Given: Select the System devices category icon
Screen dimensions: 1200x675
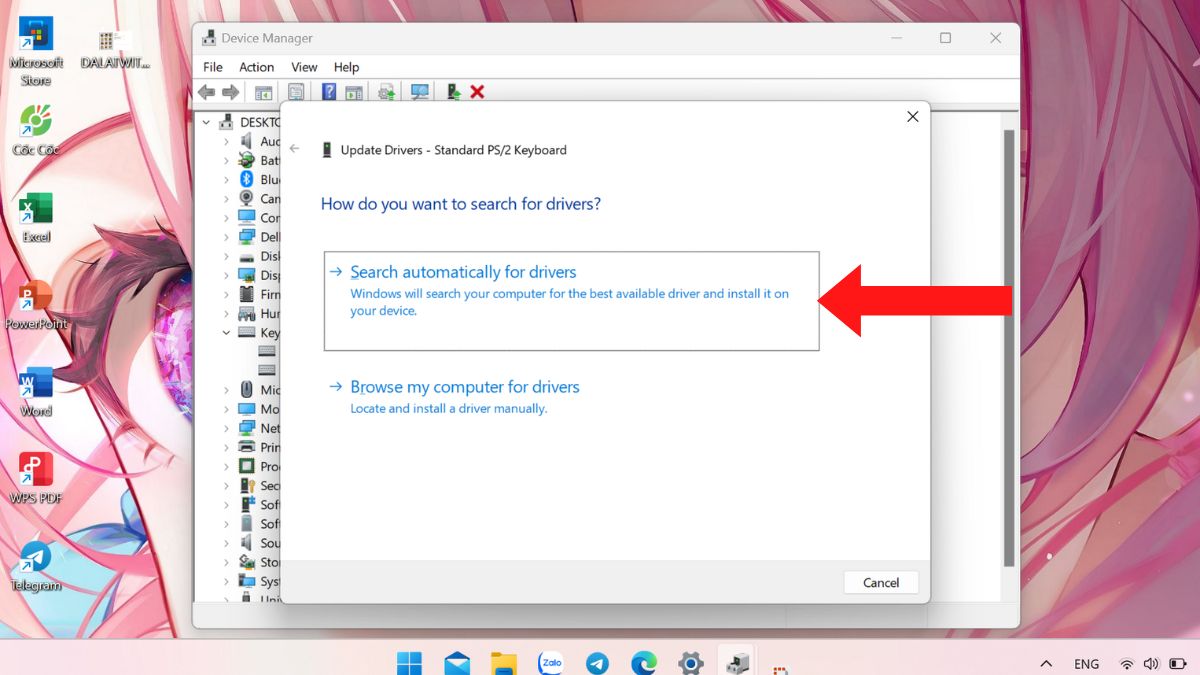Looking at the screenshot, I should tap(247, 581).
